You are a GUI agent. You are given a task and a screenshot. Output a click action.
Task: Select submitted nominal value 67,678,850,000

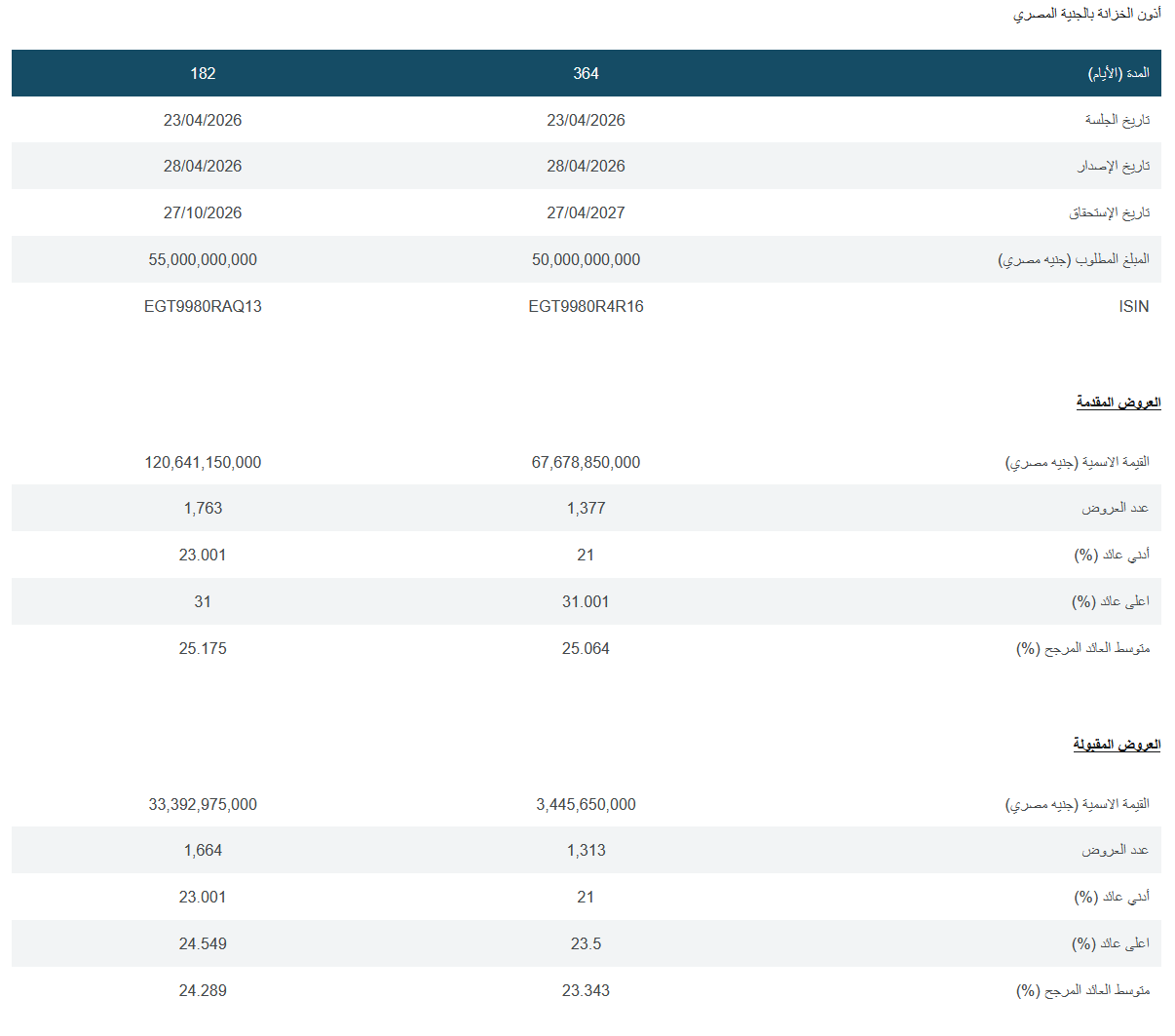[x=586, y=462]
